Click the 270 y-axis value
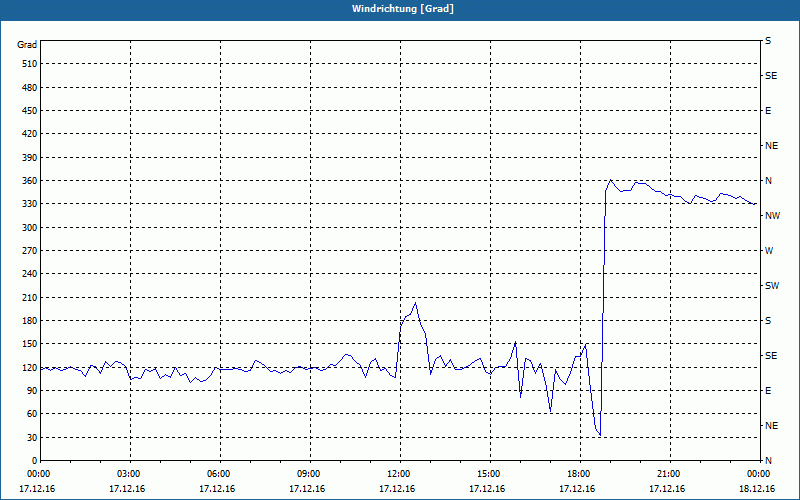 point(30,251)
